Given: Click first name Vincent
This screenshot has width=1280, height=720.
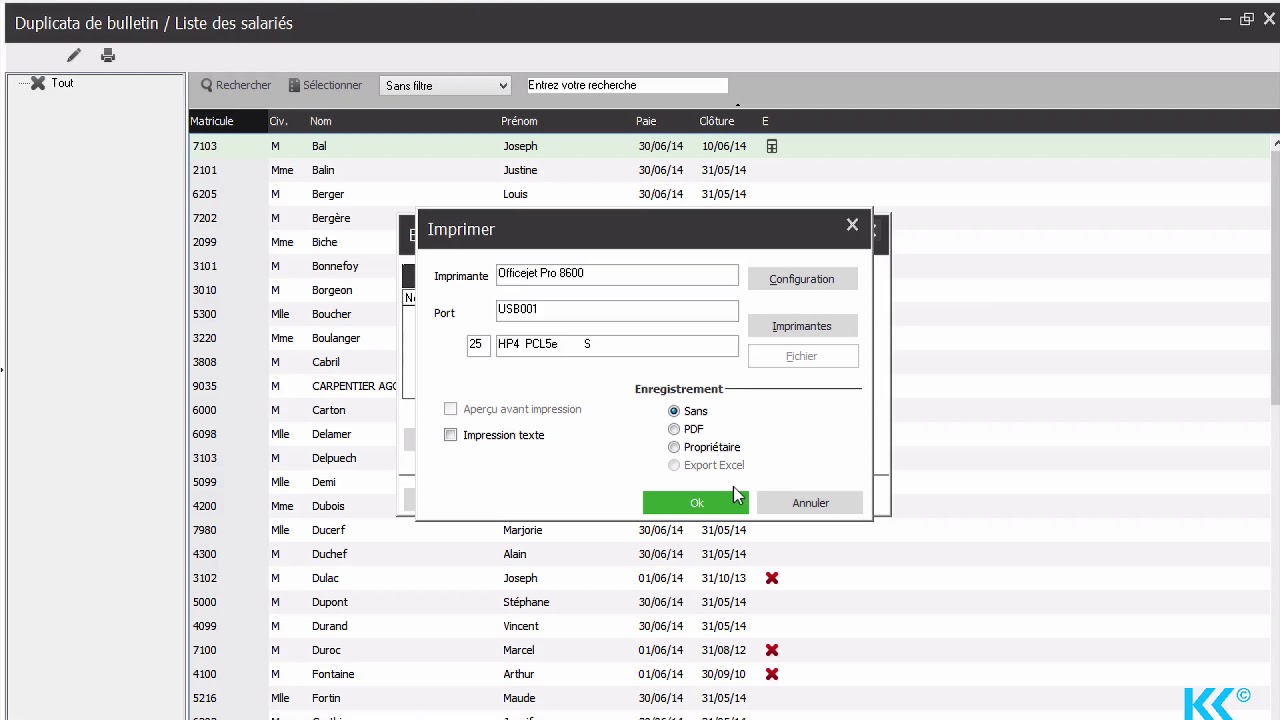Looking at the screenshot, I should [521, 626].
